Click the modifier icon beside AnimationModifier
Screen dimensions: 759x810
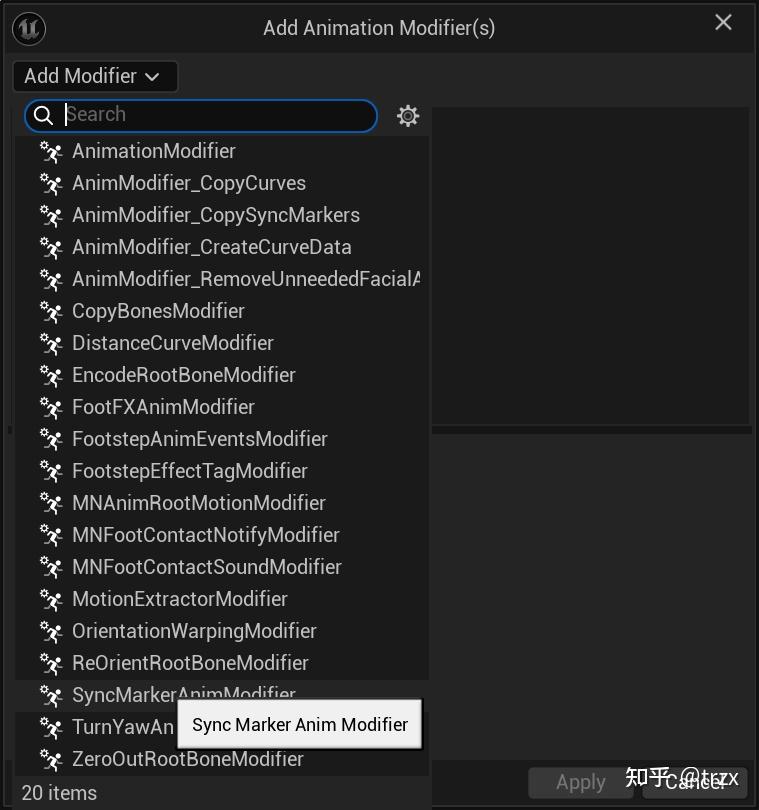coord(51,151)
